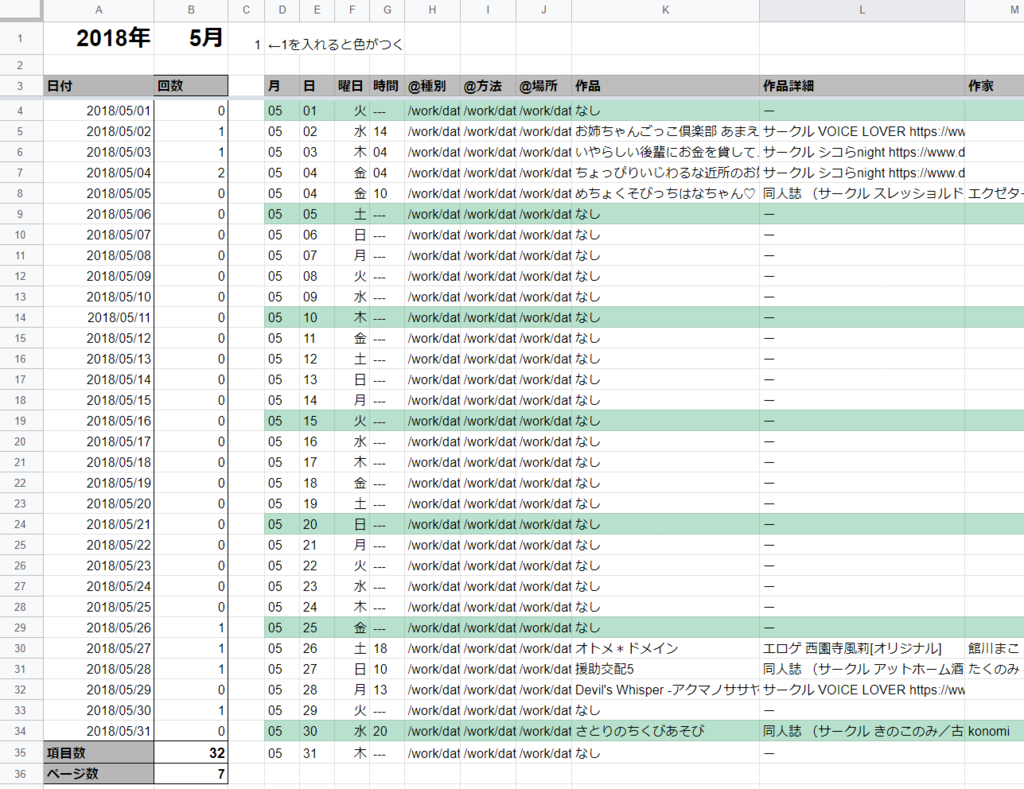This screenshot has height=789, width=1024.
Task: Select the 2018/05/26 date cell
Action: (x=99, y=628)
